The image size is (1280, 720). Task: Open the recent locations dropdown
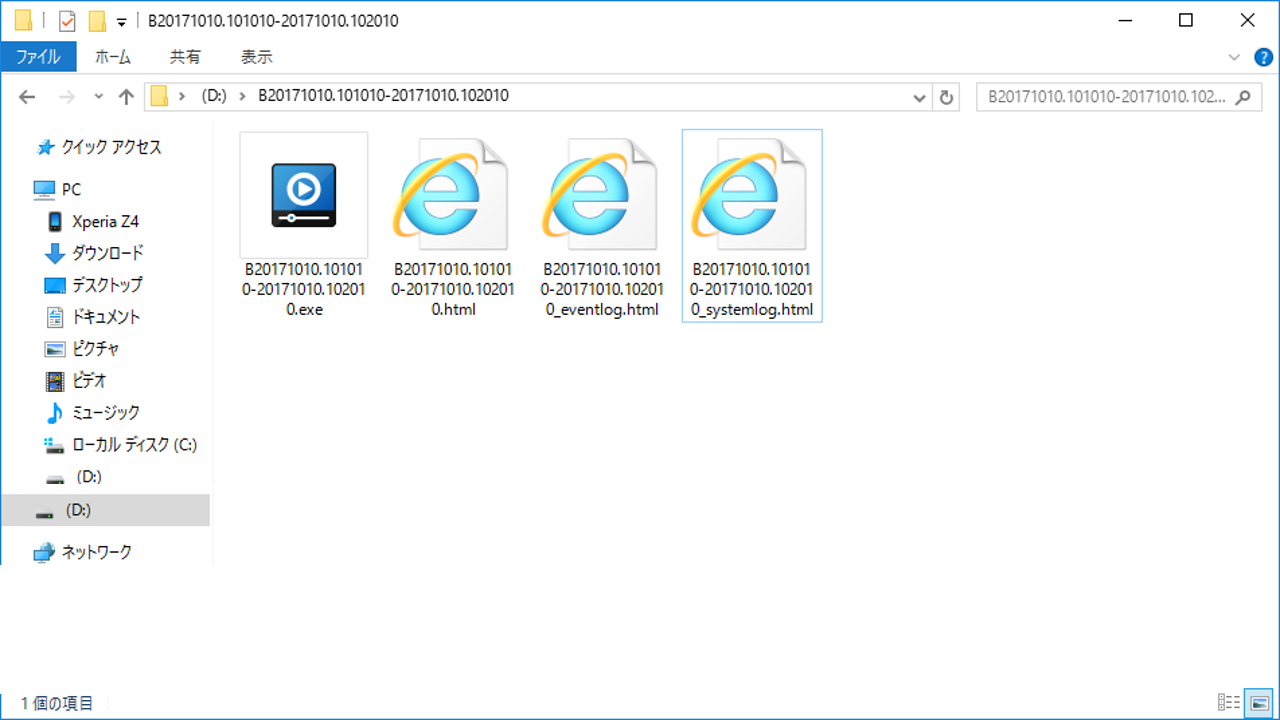click(x=98, y=97)
